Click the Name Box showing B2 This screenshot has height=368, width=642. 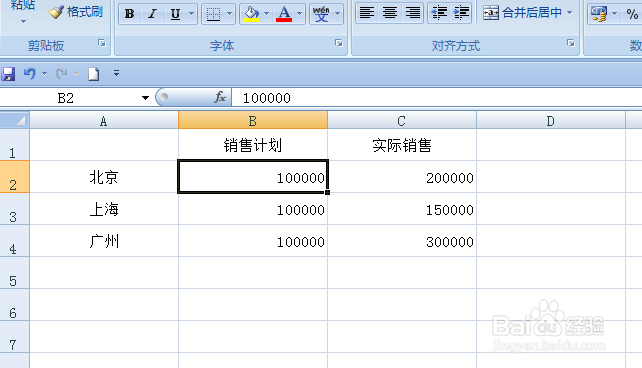pos(66,98)
